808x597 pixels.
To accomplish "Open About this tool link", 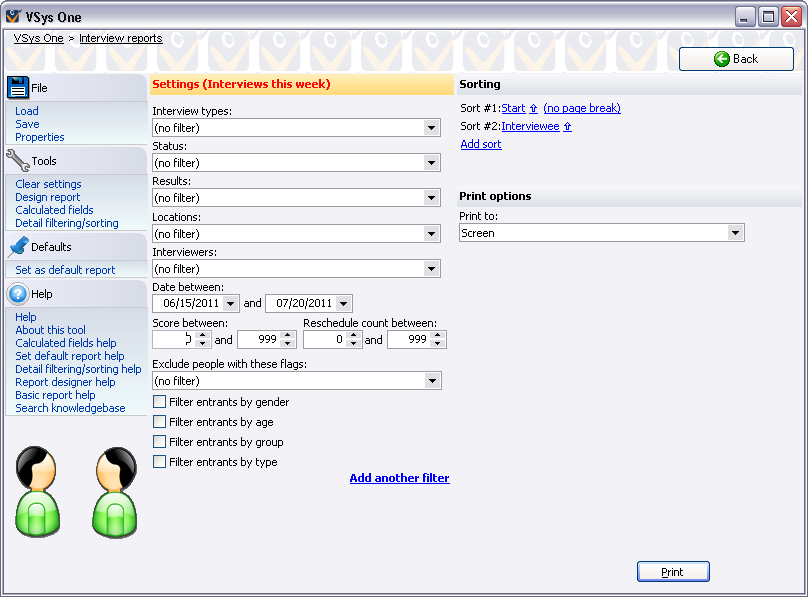I will pos(50,330).
